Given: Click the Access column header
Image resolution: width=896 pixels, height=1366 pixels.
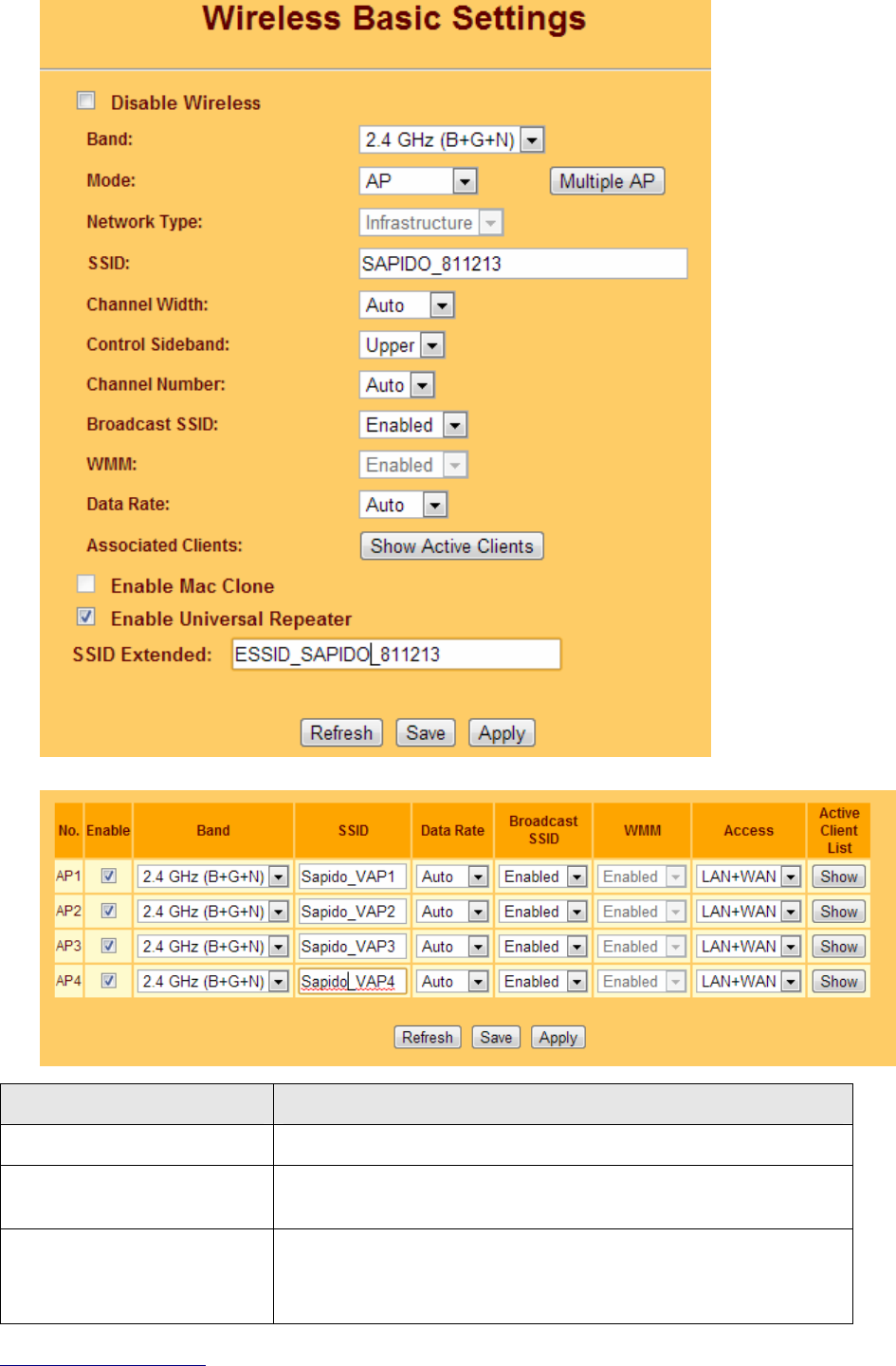Looking at the screenshot, I should [x=749, y=830].
